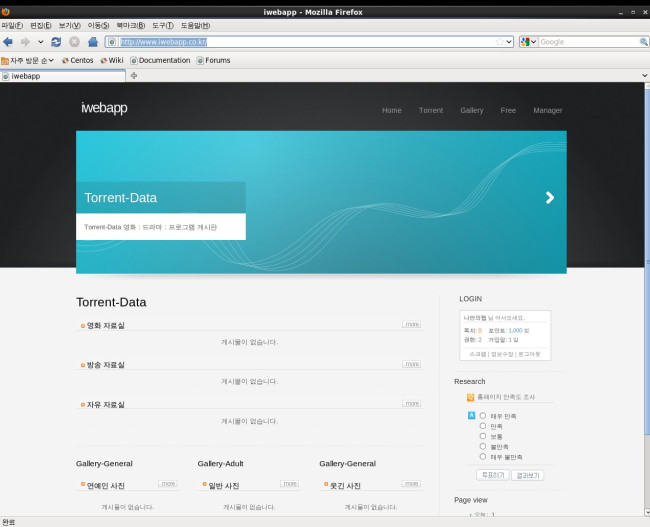
Task: Open the 보기(V) menu
Action: 69,26
